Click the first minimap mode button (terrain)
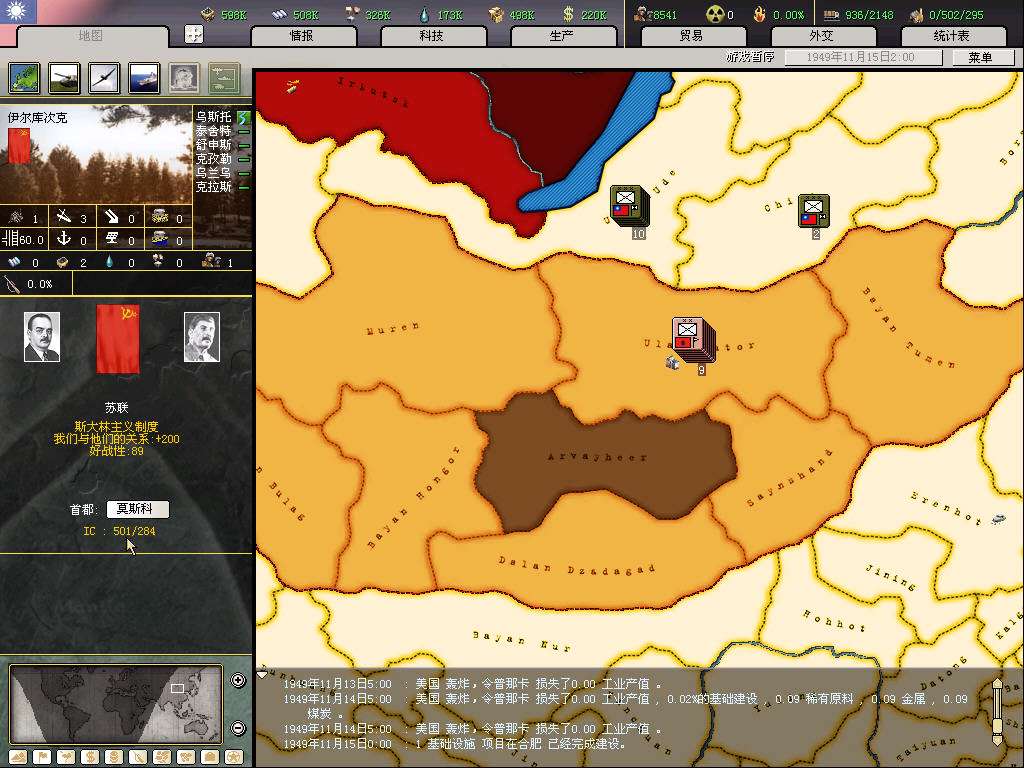 tap(18, 756)
